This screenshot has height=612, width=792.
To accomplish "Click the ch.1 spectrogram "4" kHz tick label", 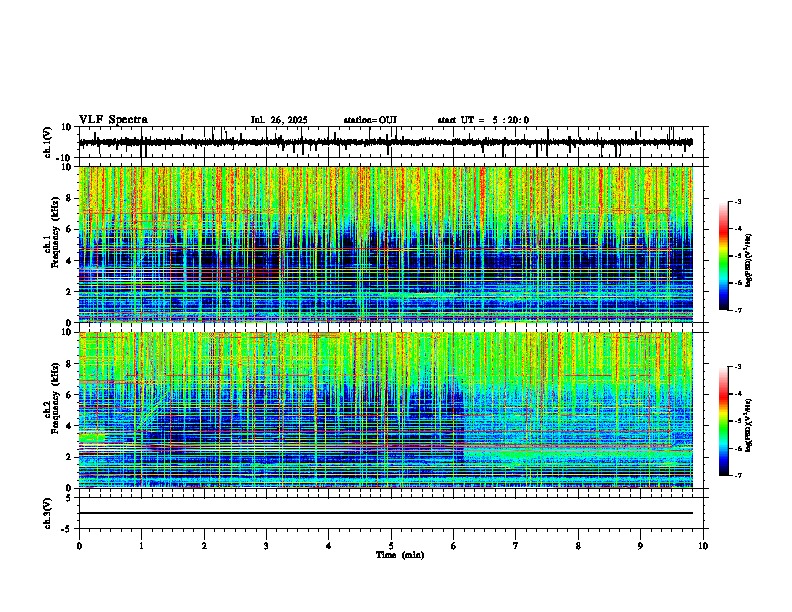I will [70, 261].
